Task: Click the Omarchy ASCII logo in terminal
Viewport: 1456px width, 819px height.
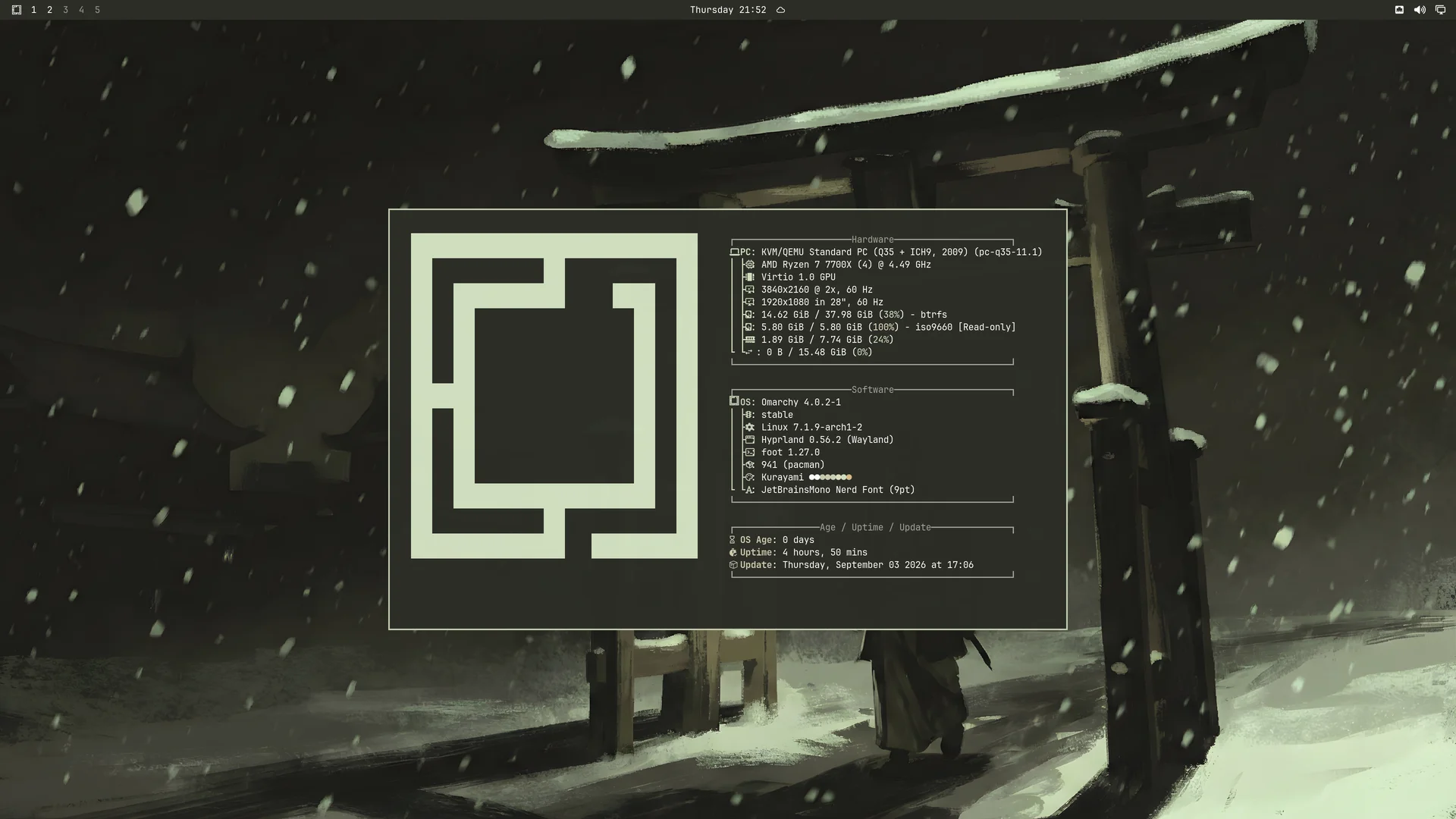Action: pos(554,396)
